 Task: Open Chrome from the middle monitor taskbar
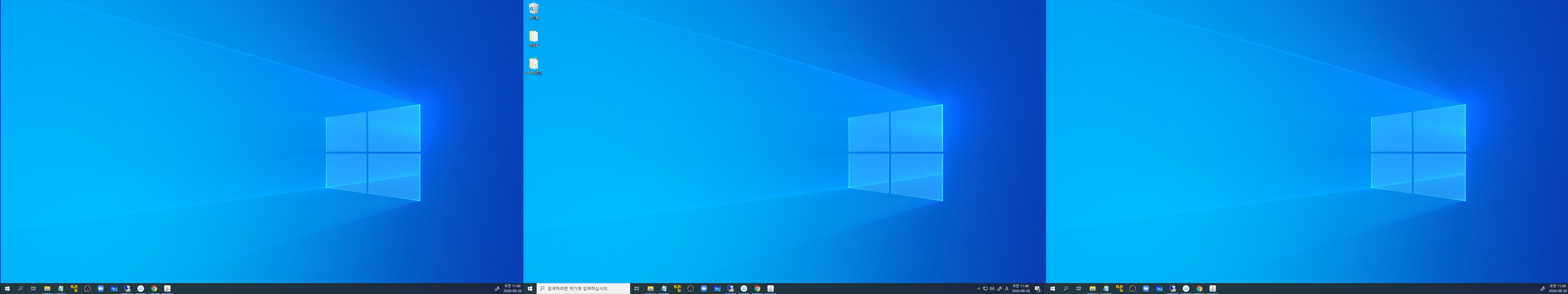757,289
